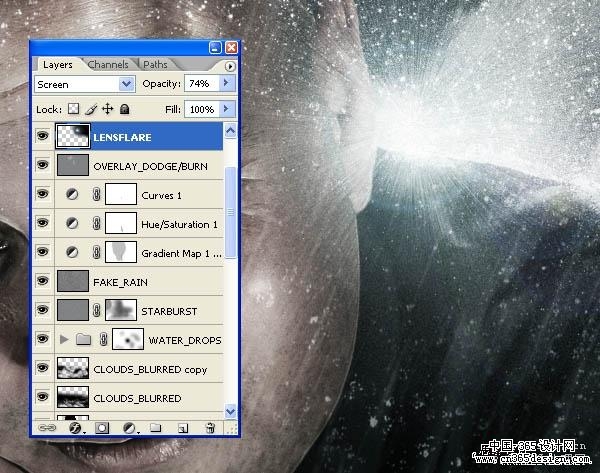Switch to the Paths tab
The height and width of the screenshot is (473, 600).
(155, 65)
